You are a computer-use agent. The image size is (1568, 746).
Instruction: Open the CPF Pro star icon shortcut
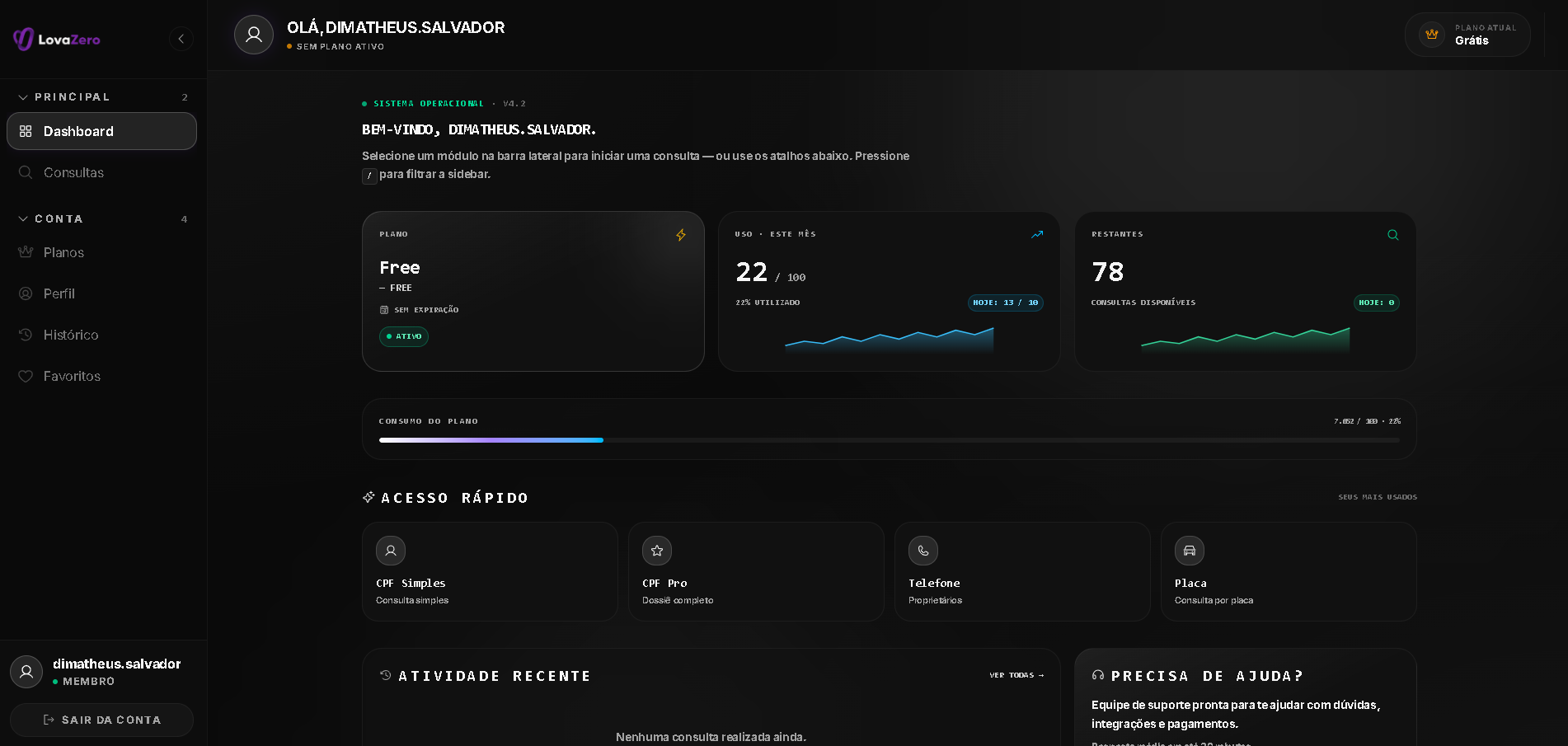[x=657, y=551]
